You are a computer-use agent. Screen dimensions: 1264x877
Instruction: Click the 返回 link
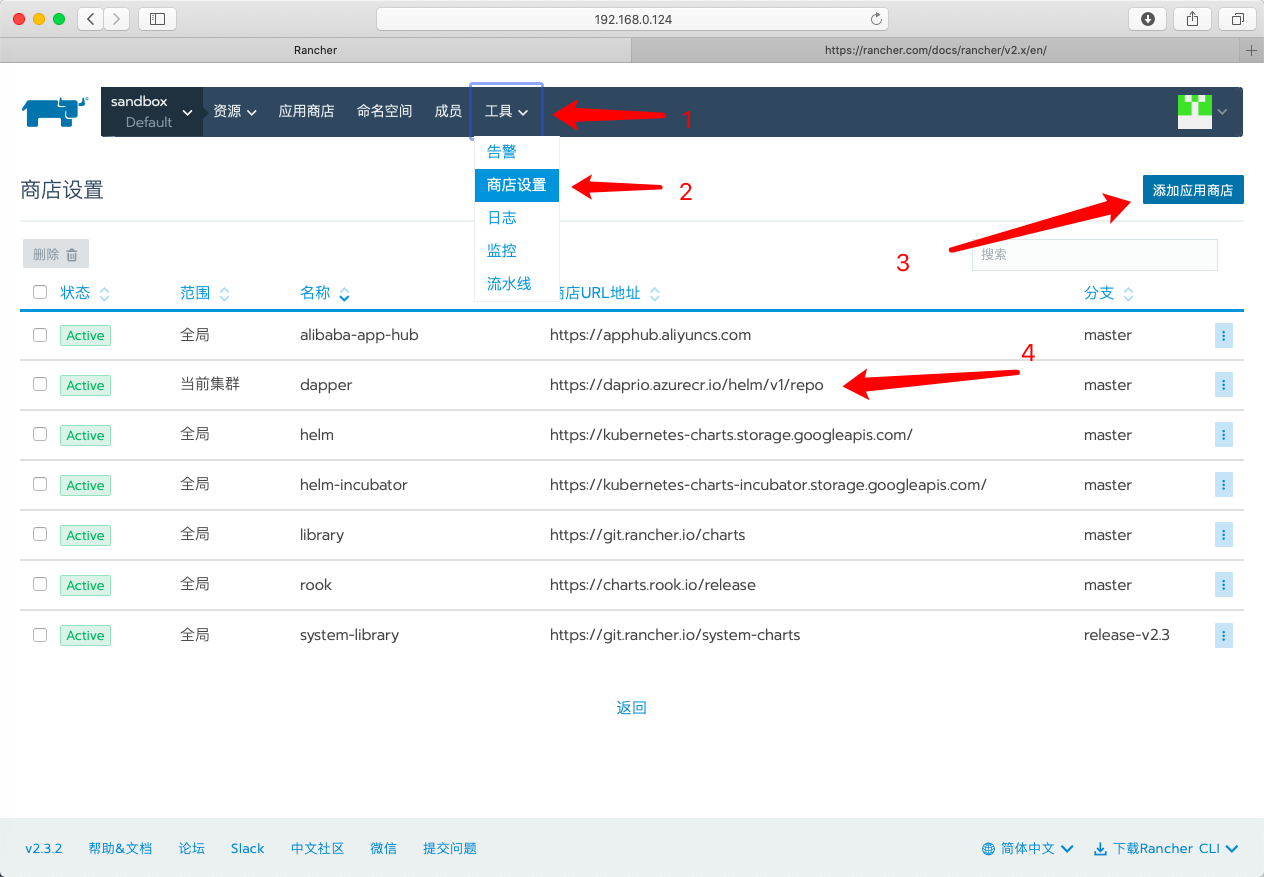pos(632,708)
